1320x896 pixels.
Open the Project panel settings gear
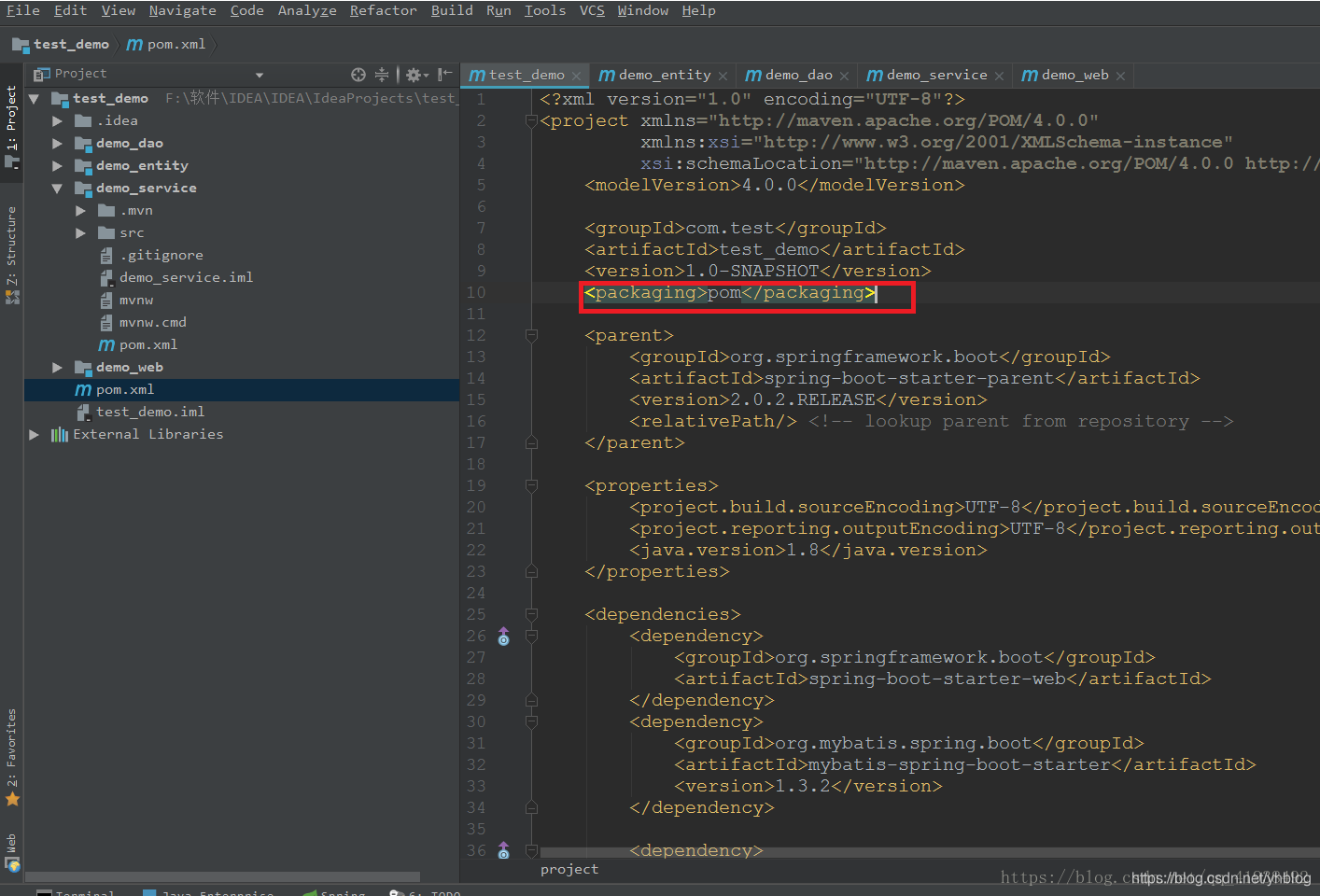[x=416, y=75]
